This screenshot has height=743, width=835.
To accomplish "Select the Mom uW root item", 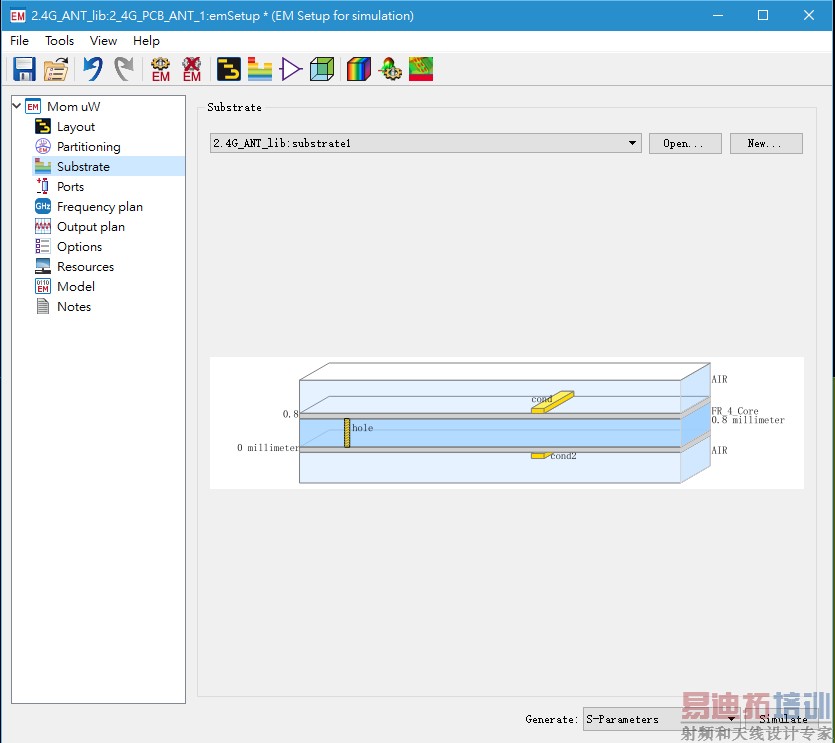I will (x=73, y=107).
